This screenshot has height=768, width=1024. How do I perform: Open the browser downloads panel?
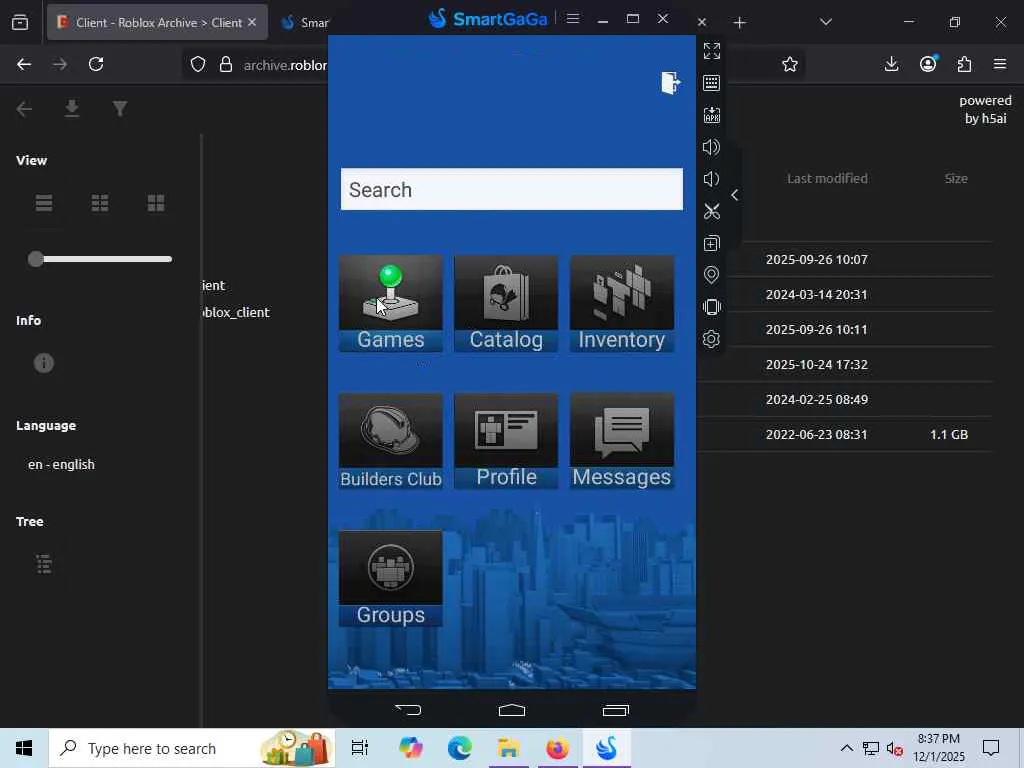(891, 64)
